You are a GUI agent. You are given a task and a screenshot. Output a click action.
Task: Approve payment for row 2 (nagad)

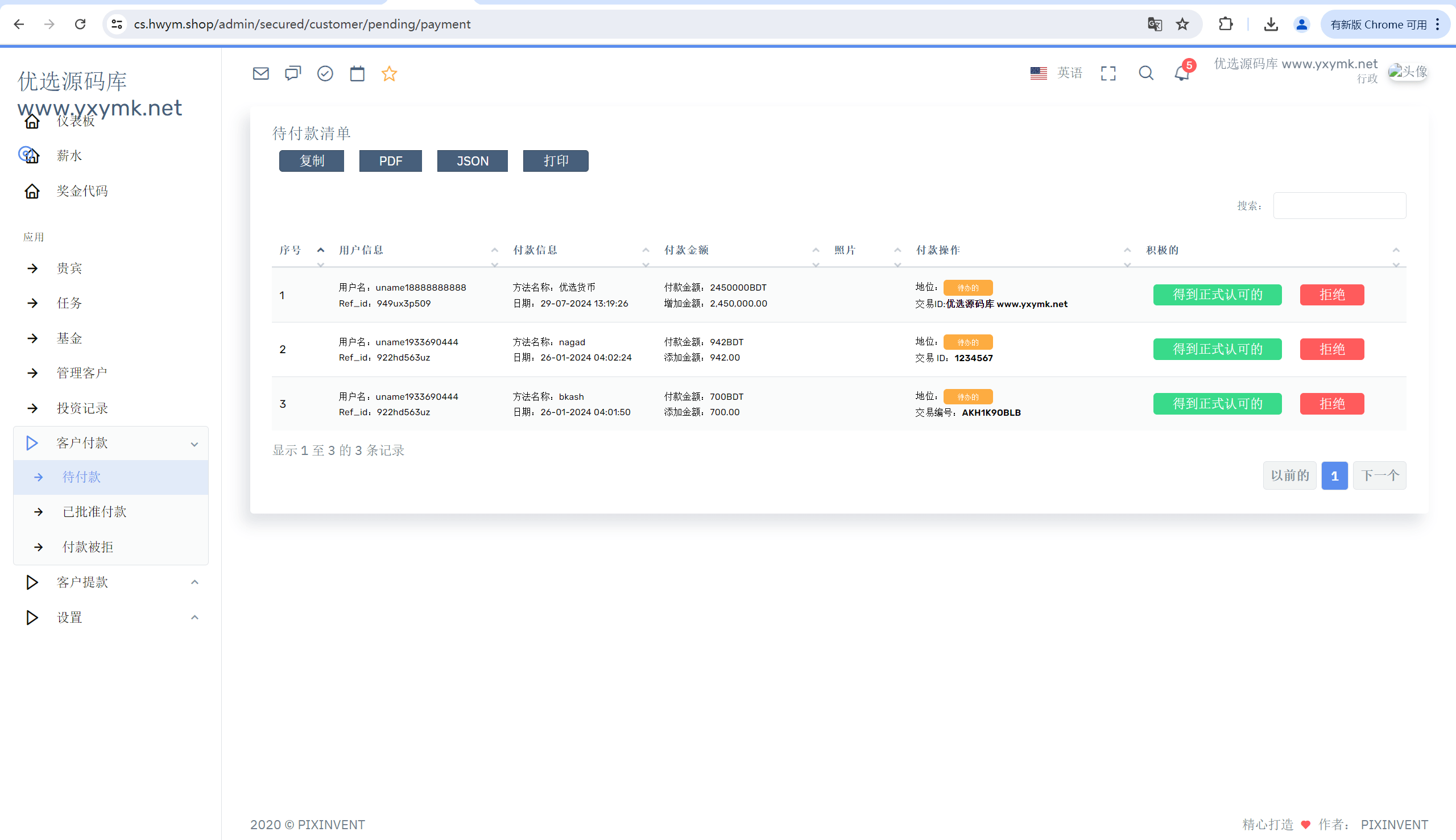(1217, 349)
